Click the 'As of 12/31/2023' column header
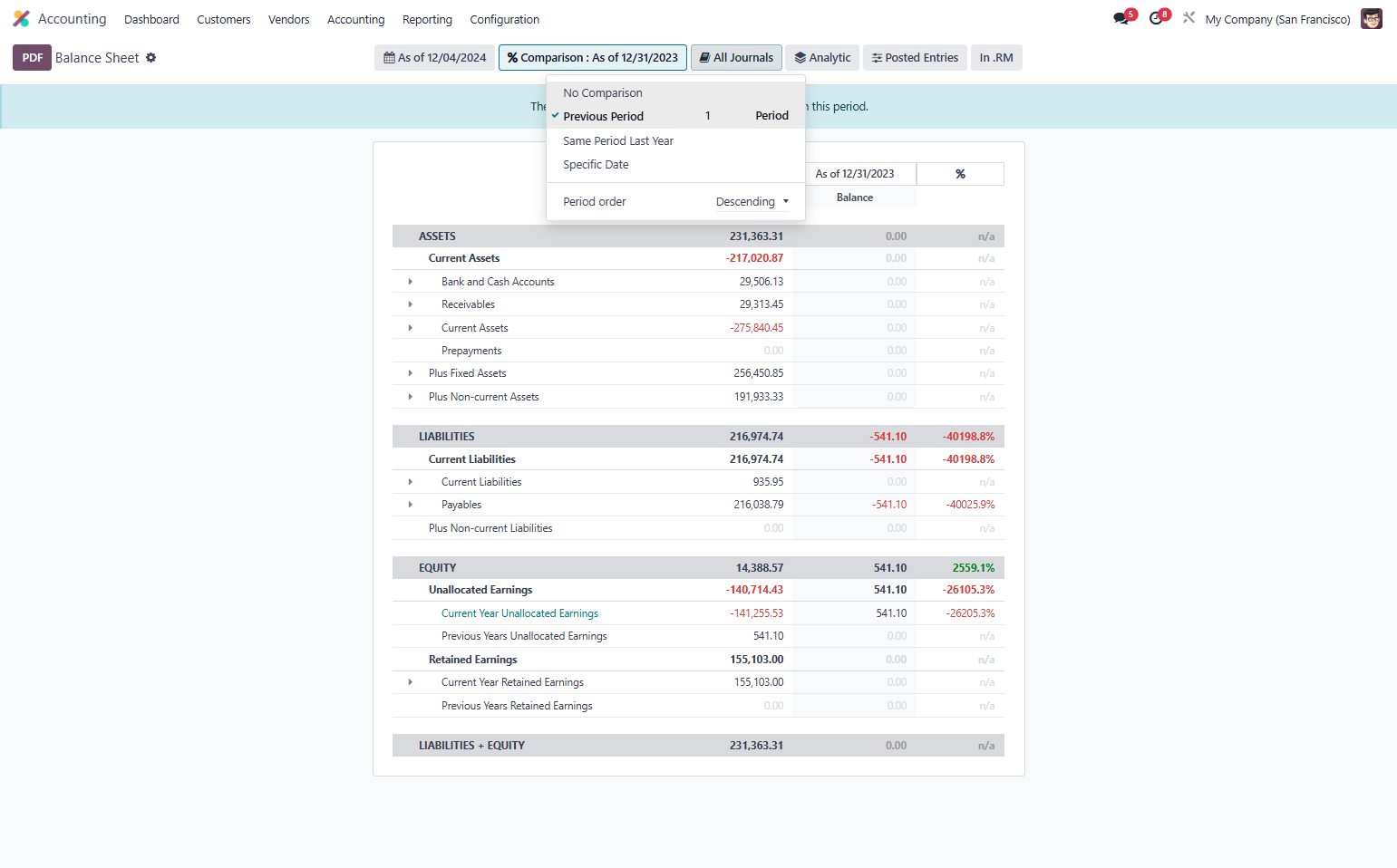Image resolution: width=1397 pixels, height=868 pixels. (x=855, y=174)
